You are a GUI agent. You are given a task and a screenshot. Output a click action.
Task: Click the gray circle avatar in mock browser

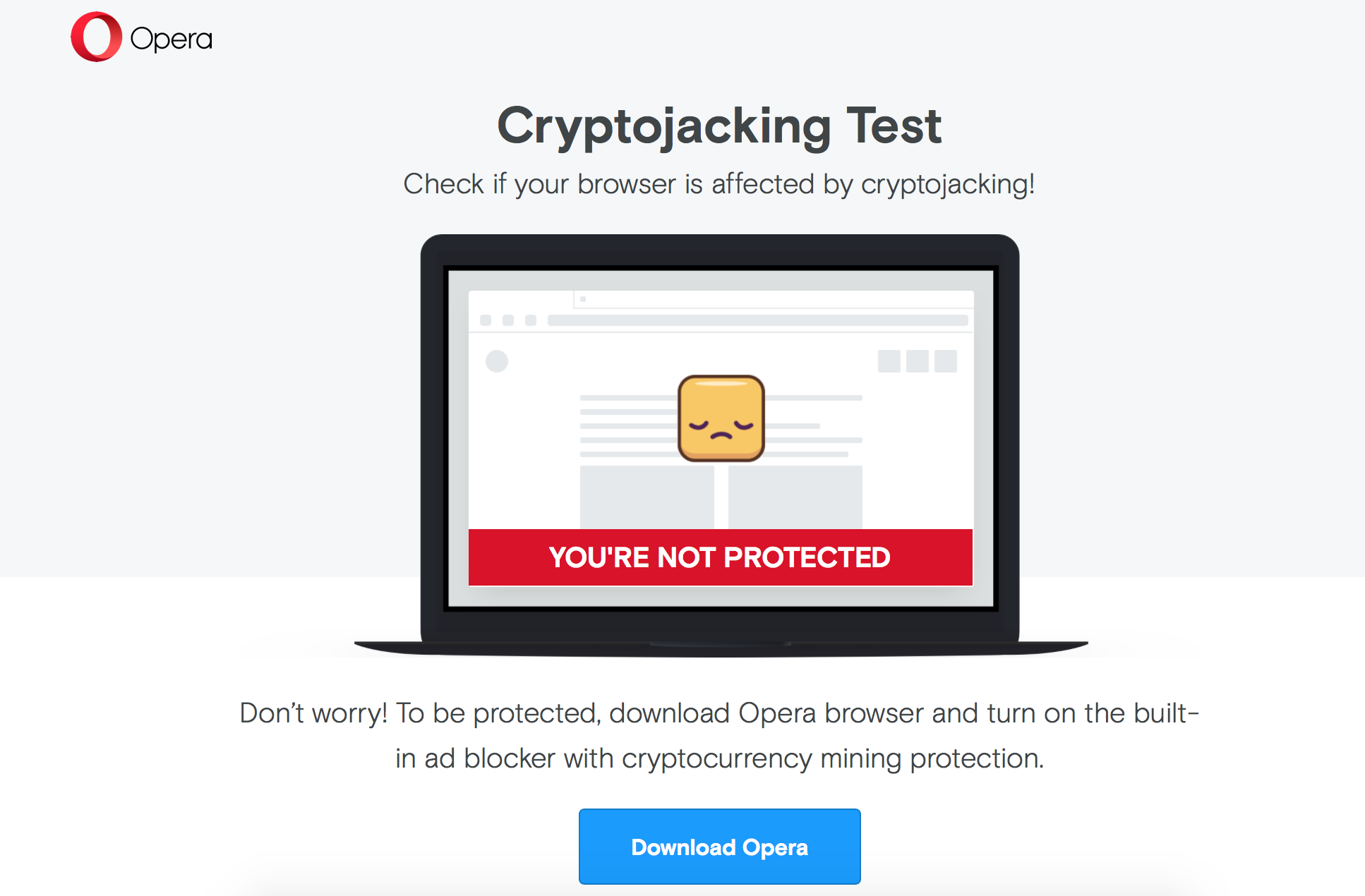tap(497, 361)
